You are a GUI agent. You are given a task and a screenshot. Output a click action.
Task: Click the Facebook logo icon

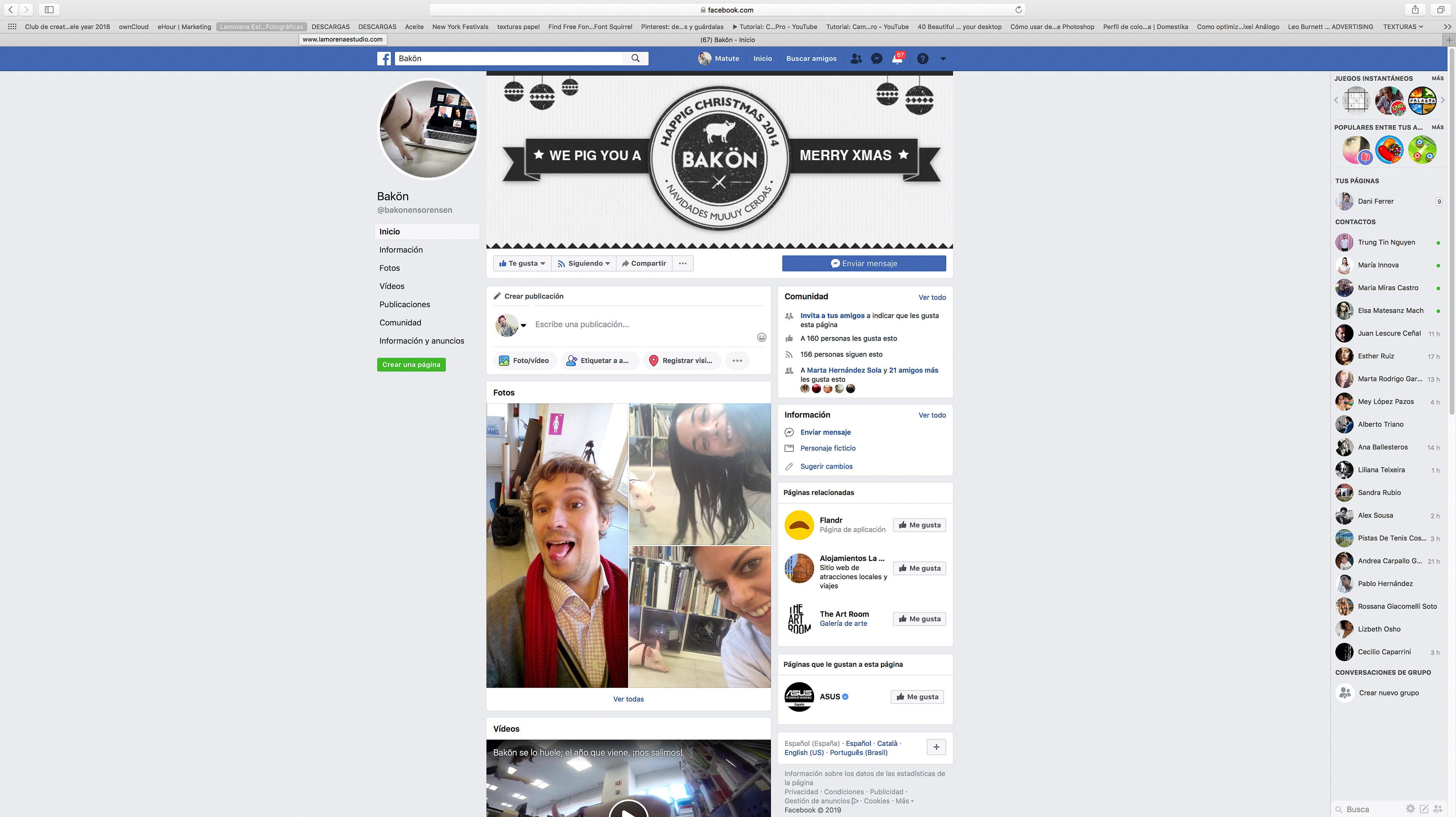pyautogui.click(x=384, y=58)
